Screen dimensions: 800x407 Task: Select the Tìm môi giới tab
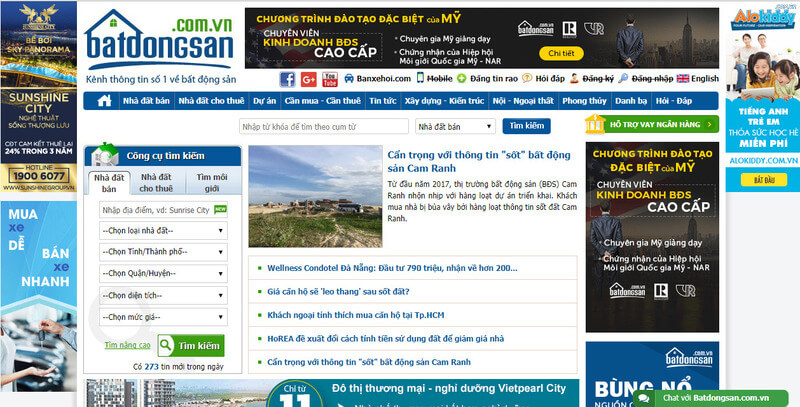coord(211,182)
